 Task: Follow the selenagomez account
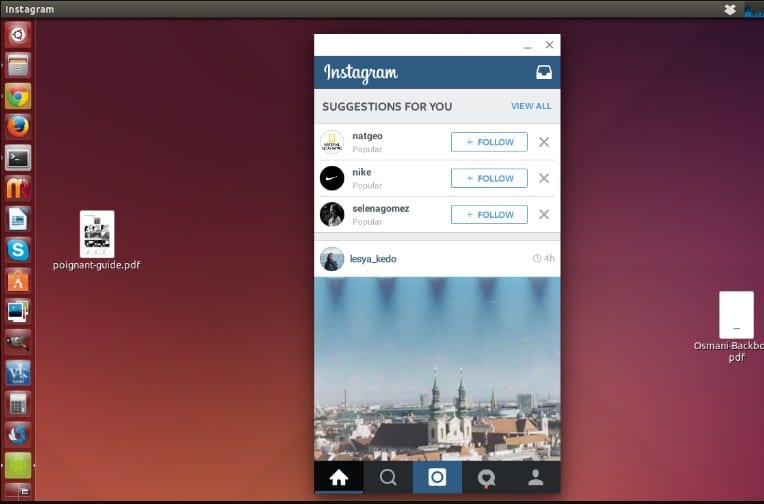coord(489,214)
